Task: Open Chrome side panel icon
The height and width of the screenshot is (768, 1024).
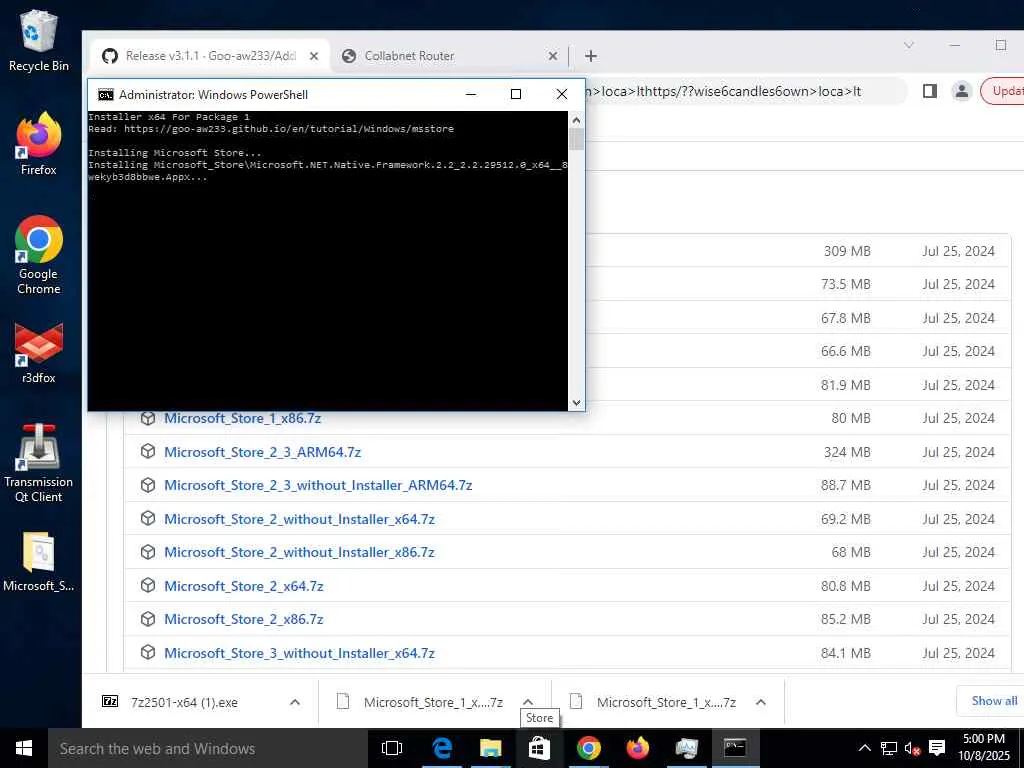Action: coord(930,91)
